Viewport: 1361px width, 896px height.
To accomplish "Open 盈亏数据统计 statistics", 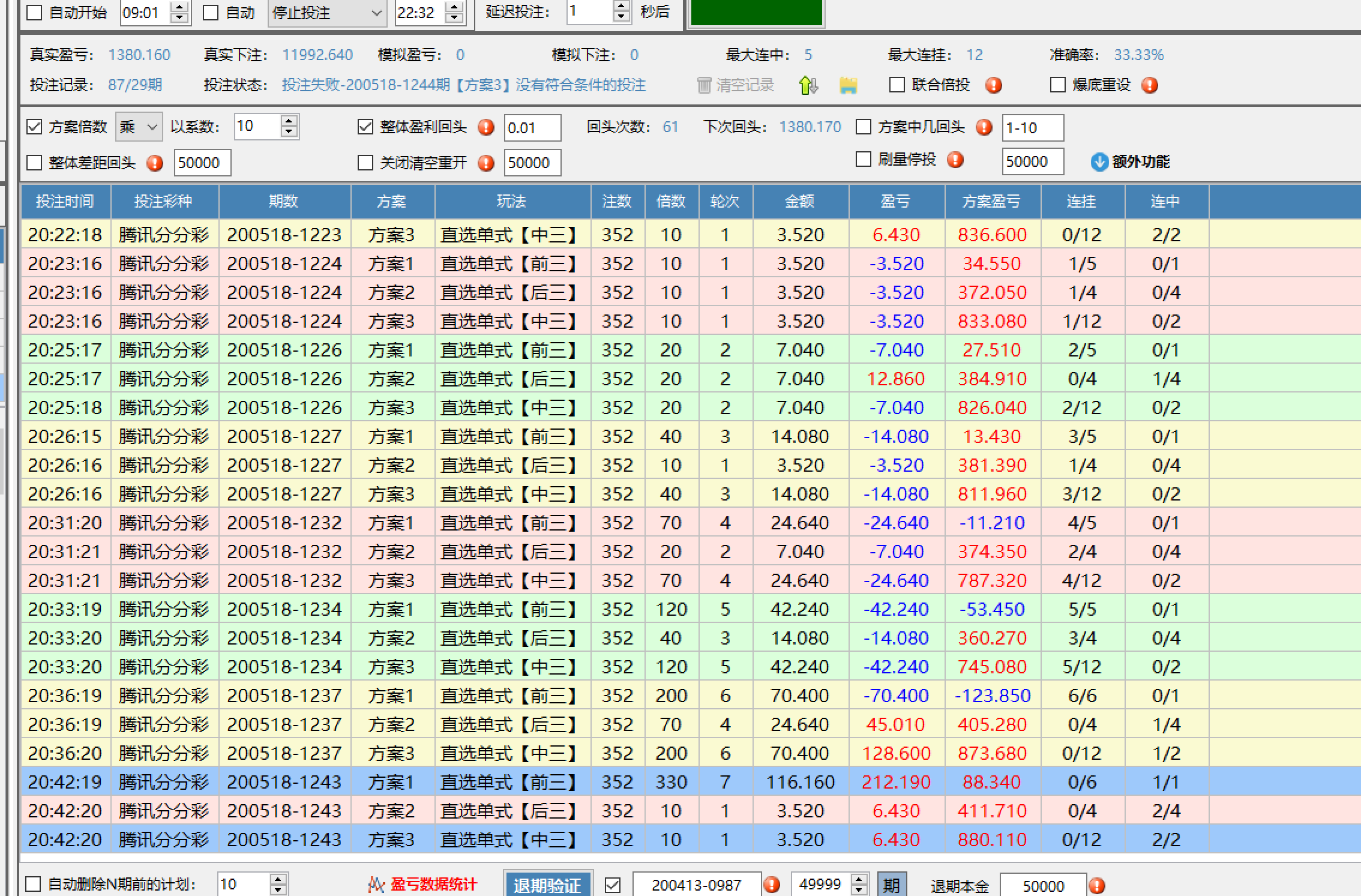I will click(x=423, y=885).
